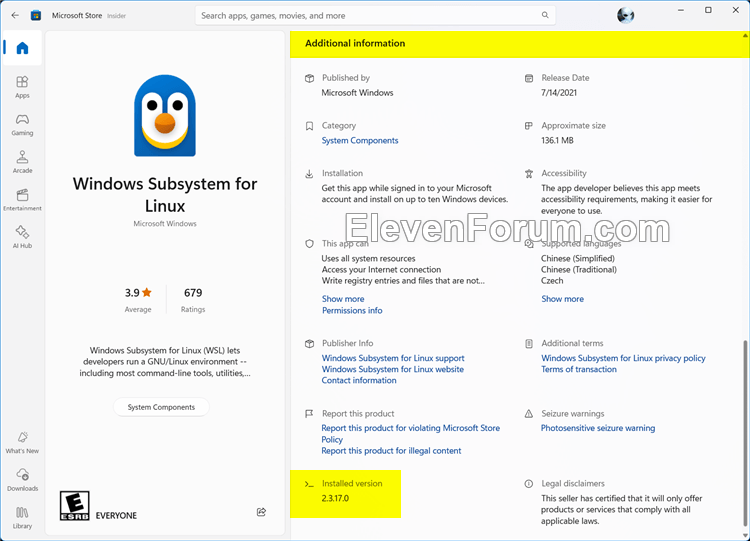Click the ESRB Everyone rating badge
The height and width of the screenshot is (541, 750).
point(75,506)
